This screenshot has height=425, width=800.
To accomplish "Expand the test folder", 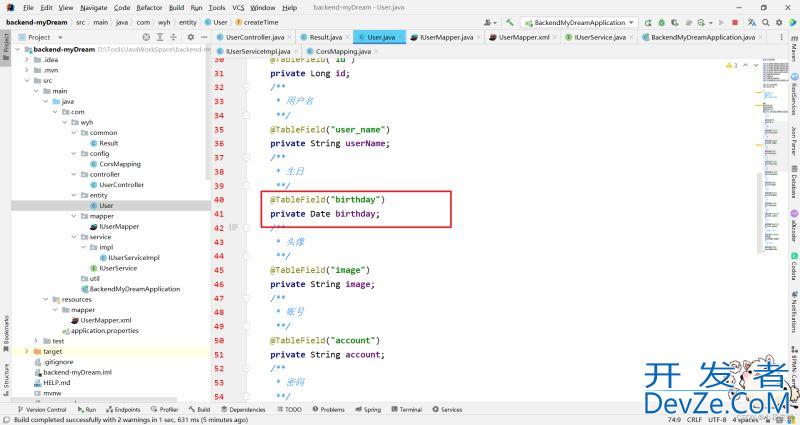I will click(36, 341).
